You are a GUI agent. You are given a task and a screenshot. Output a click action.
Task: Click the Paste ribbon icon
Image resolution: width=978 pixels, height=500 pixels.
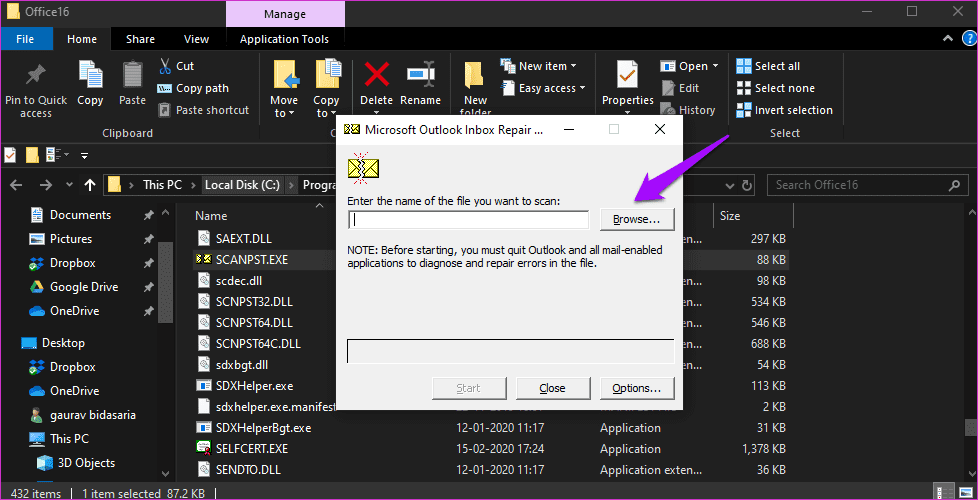[x=132, y=75]
